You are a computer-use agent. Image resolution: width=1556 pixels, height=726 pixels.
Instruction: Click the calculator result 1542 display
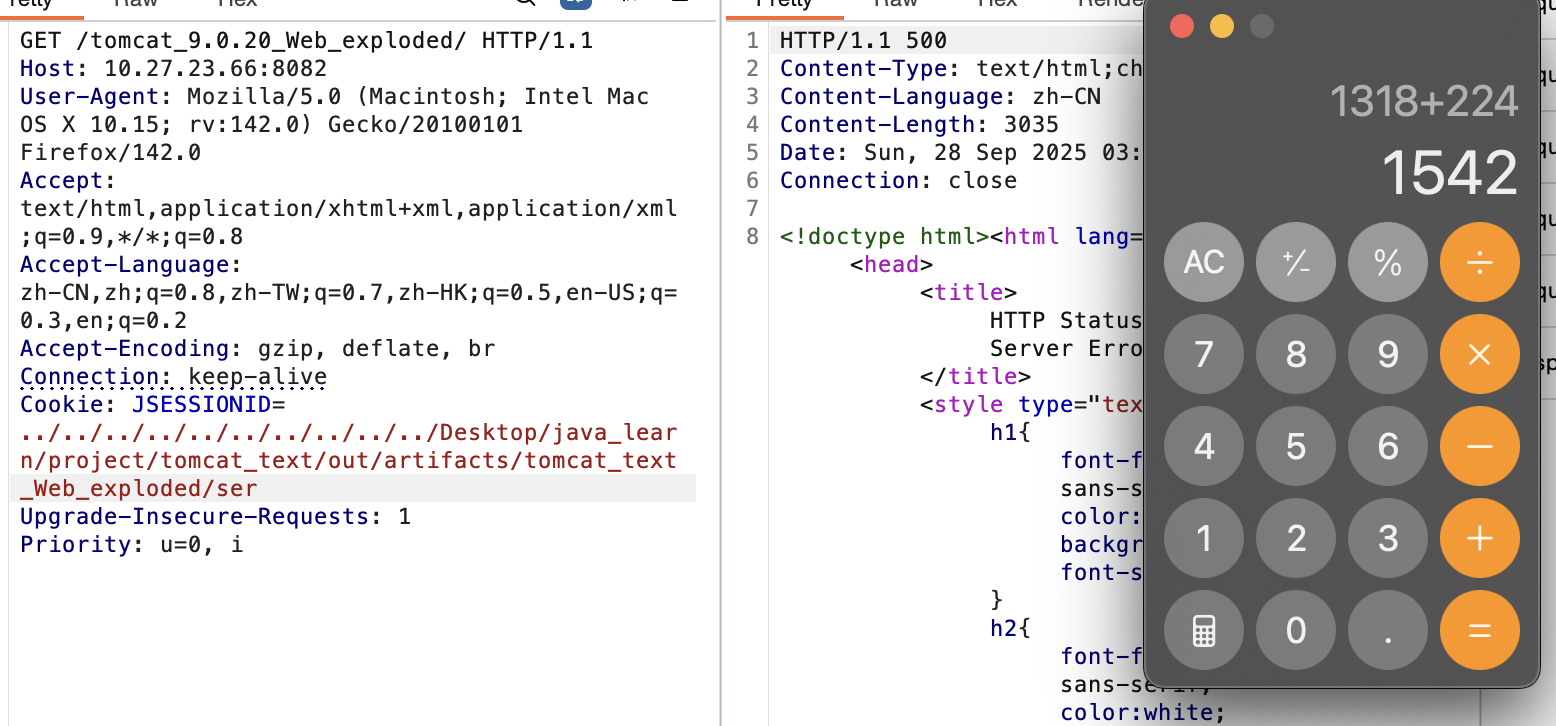point(1449,173)
